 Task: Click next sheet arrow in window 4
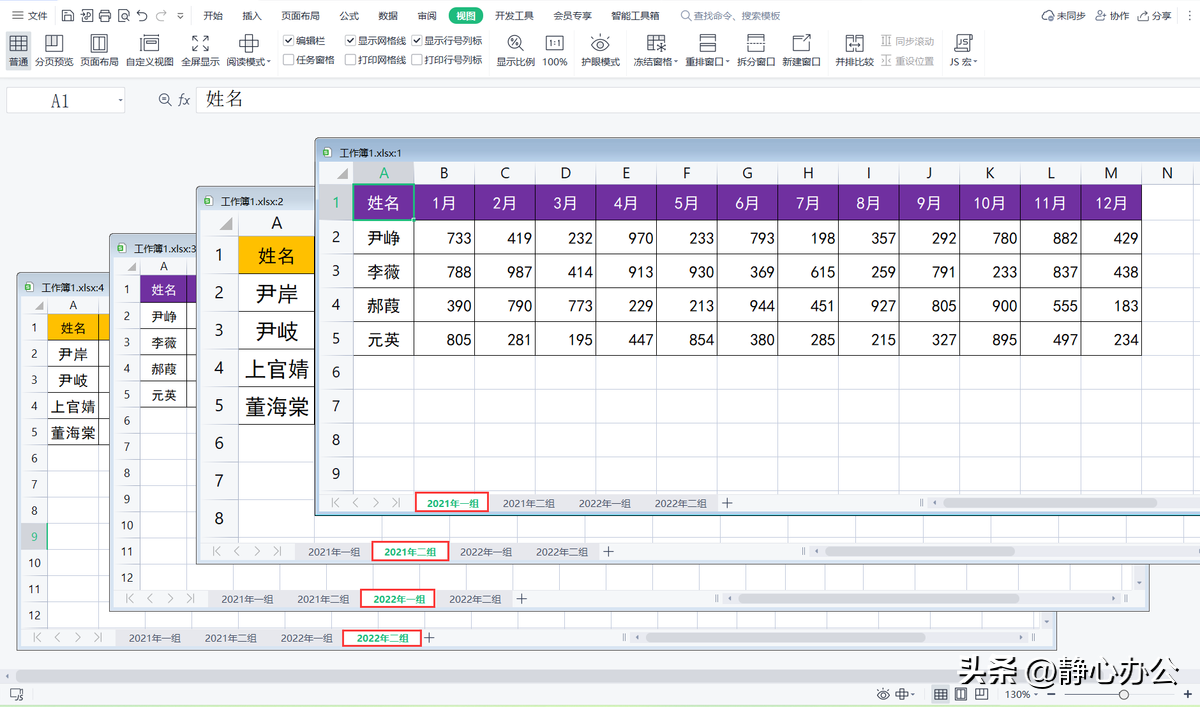77,637
